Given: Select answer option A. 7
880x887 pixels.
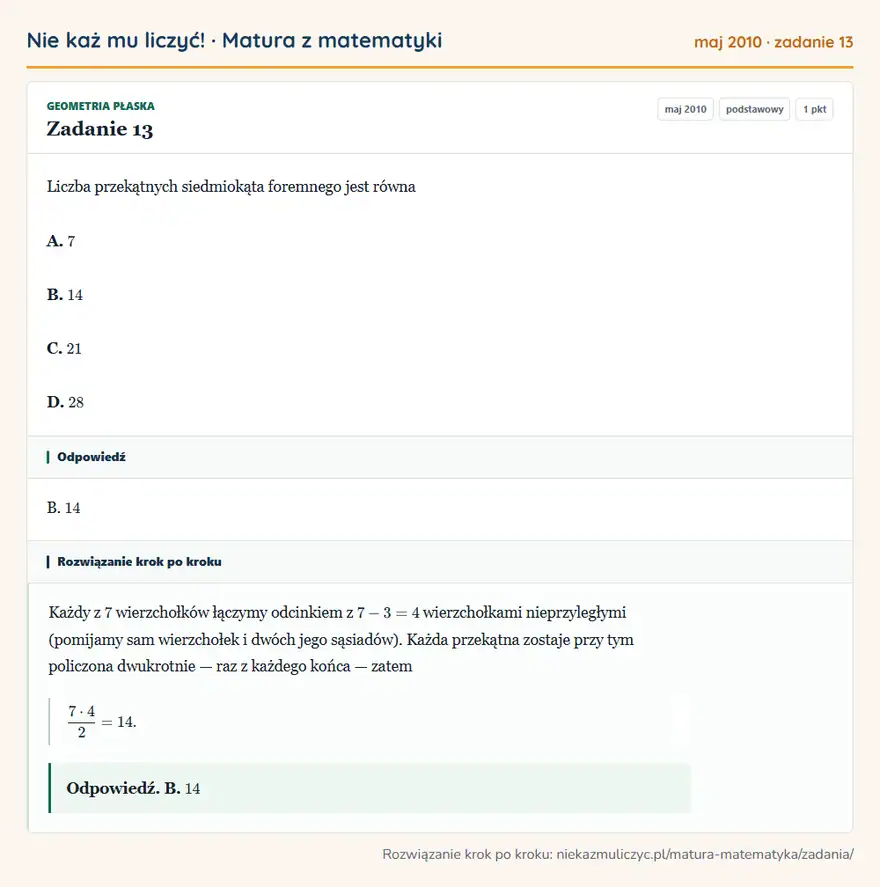Looking at the screenshot, I should tap(61, 242).
